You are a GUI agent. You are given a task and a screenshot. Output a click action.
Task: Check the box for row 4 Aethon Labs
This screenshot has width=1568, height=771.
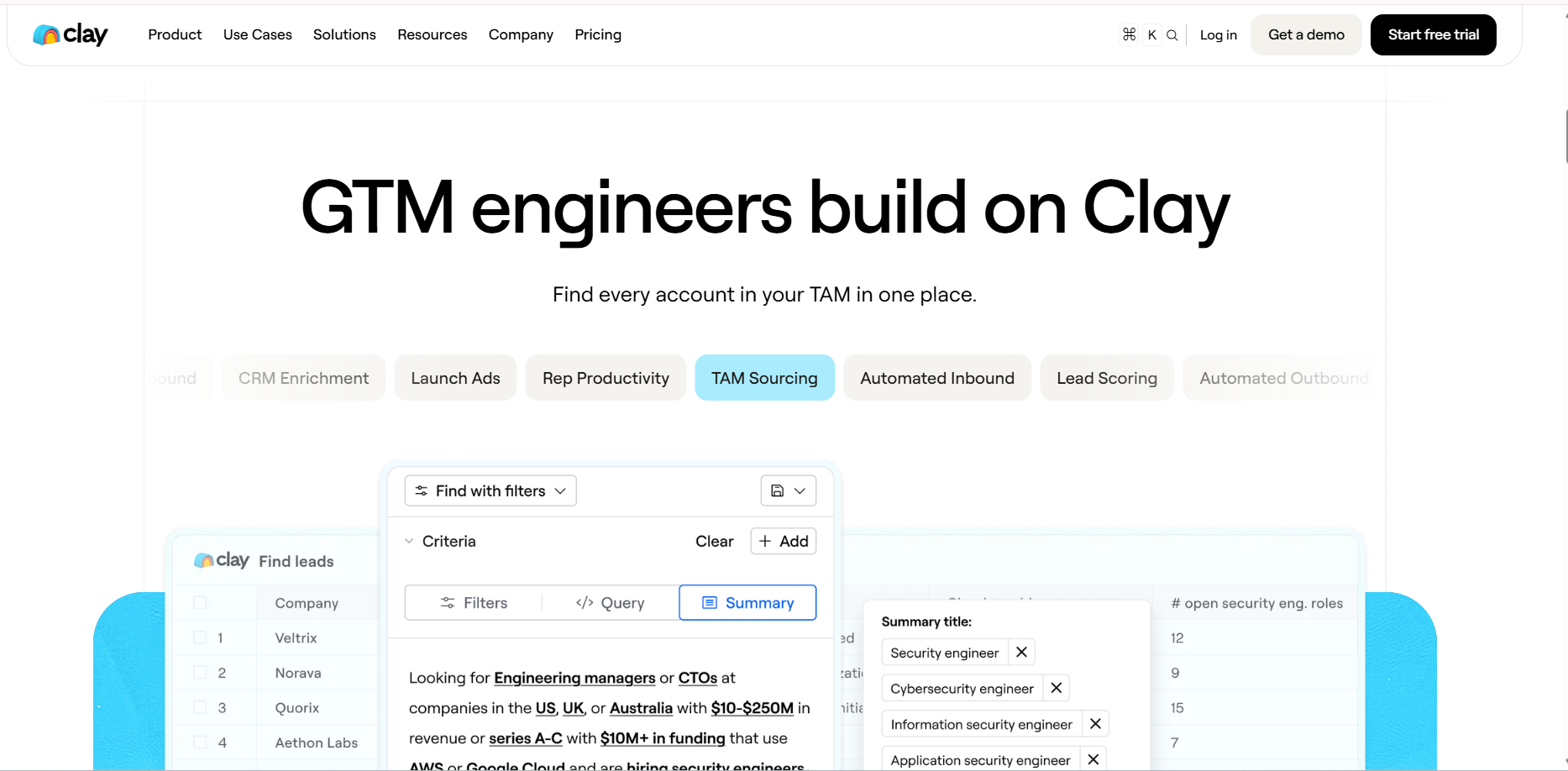(200, 742)
